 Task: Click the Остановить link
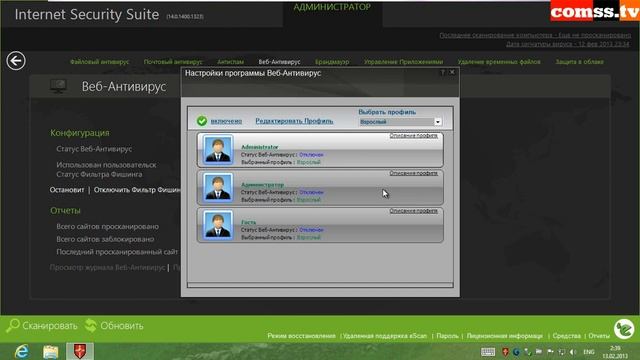tap(67, 190)
